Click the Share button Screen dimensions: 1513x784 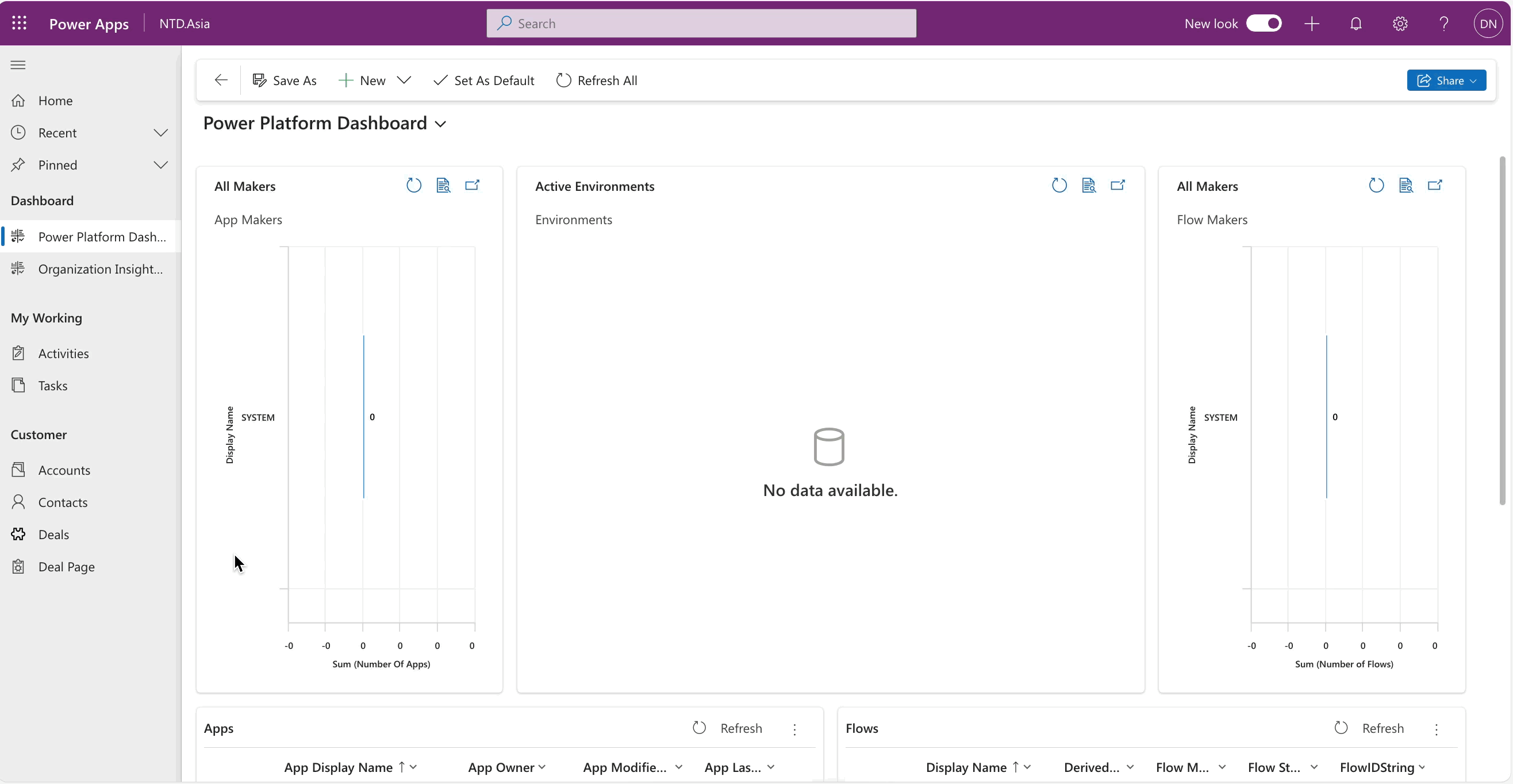1445,80
